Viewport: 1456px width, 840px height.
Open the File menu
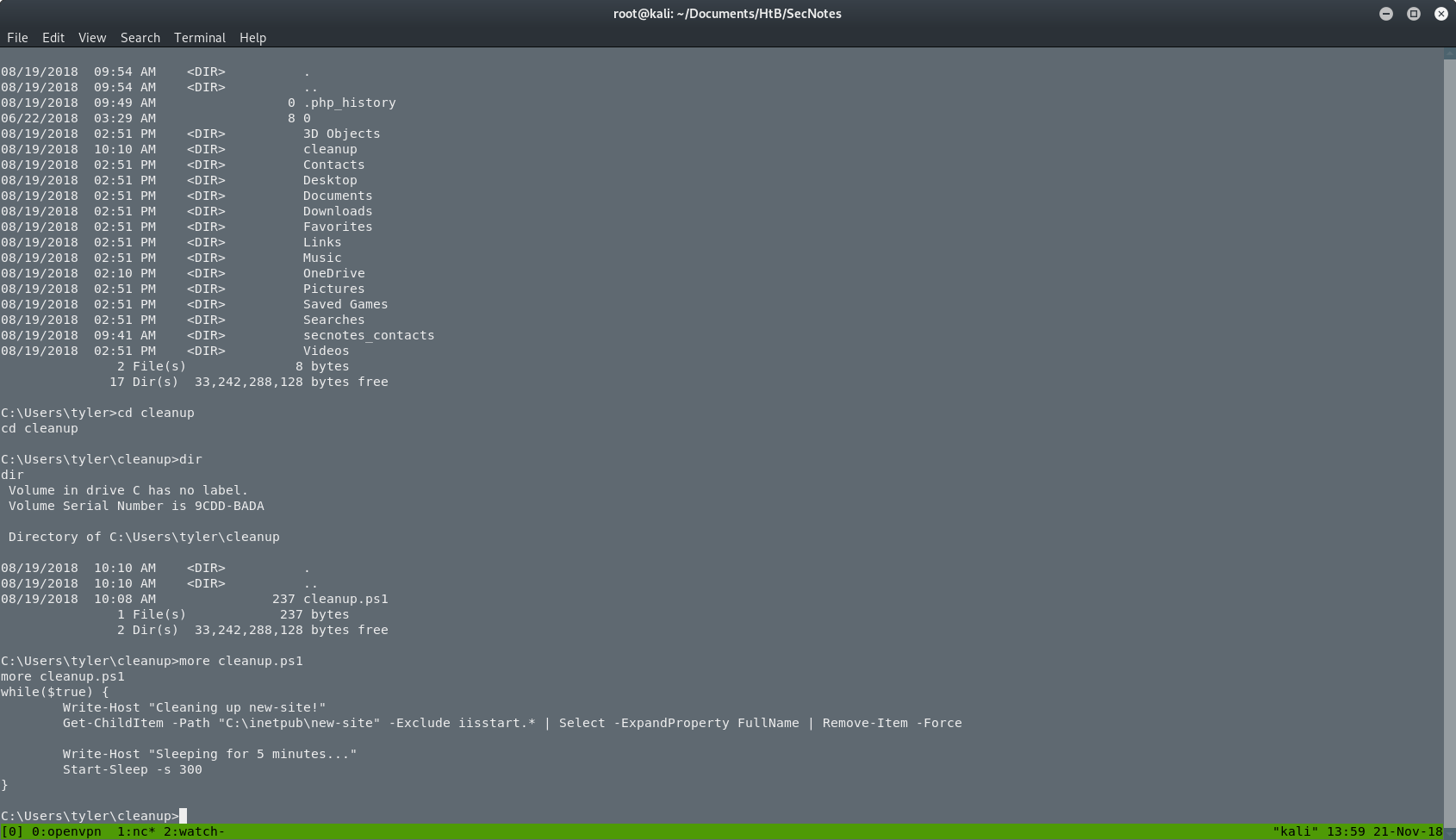coord(17,37)
